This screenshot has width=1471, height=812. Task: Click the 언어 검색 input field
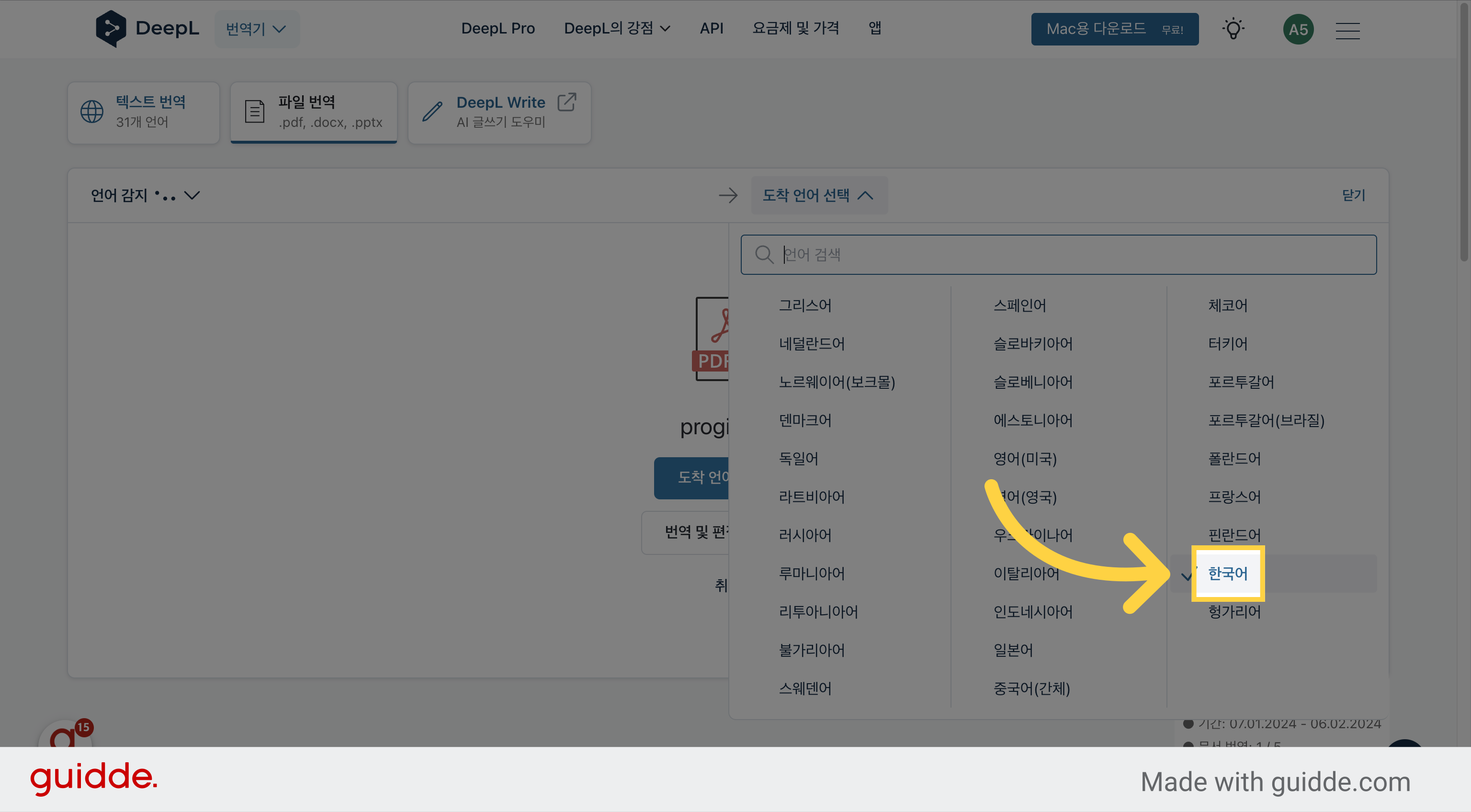(1058, 255)
